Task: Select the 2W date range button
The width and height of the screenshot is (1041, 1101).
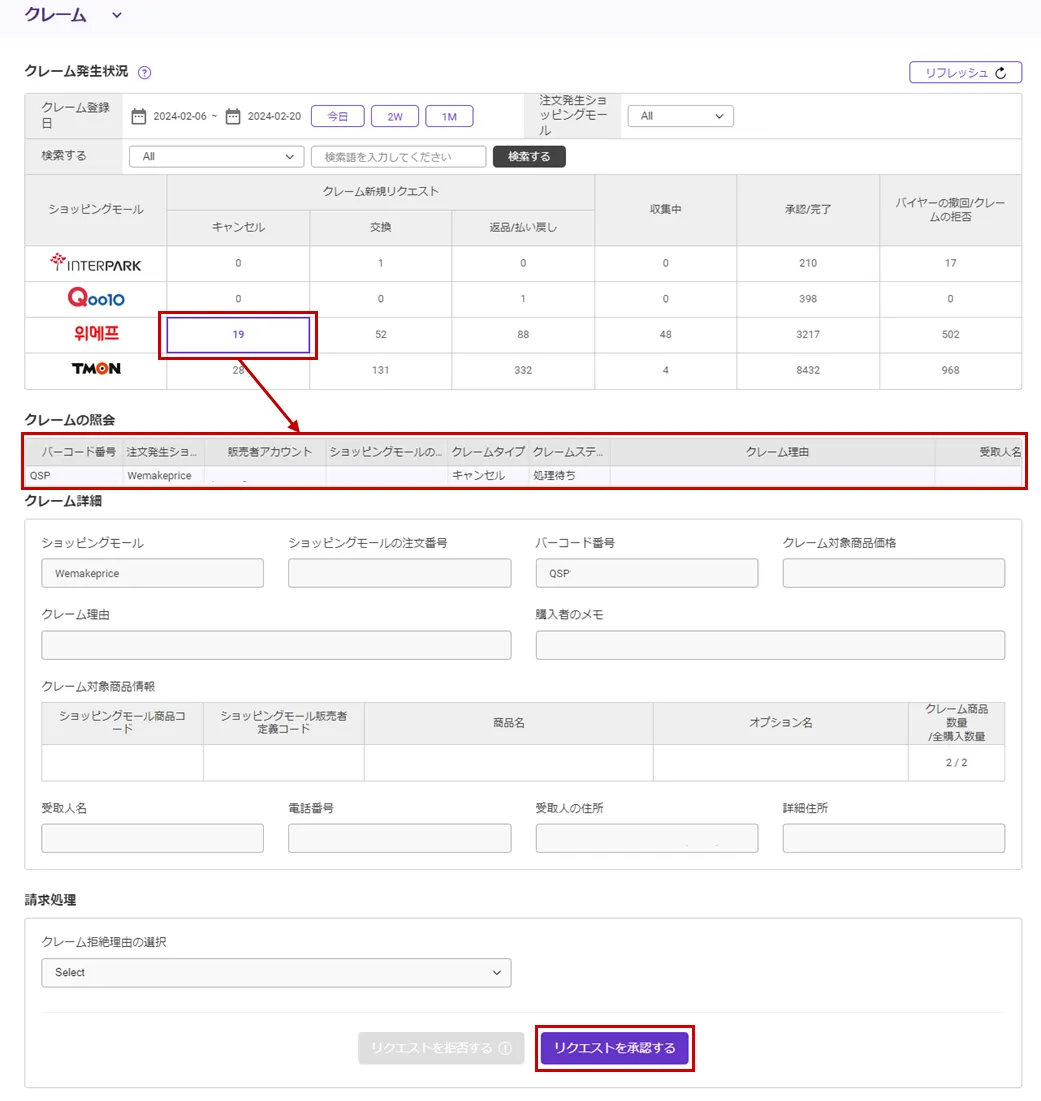Action: (x=394, y=117)
